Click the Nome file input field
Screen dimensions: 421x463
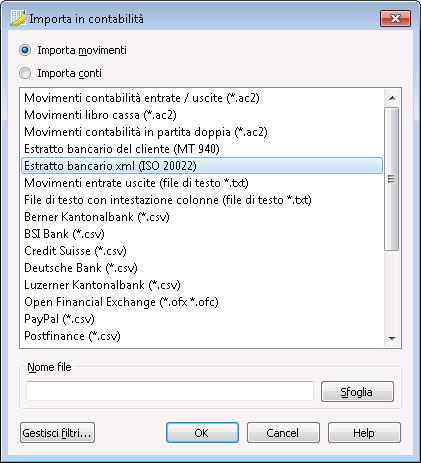click(170, 391)
